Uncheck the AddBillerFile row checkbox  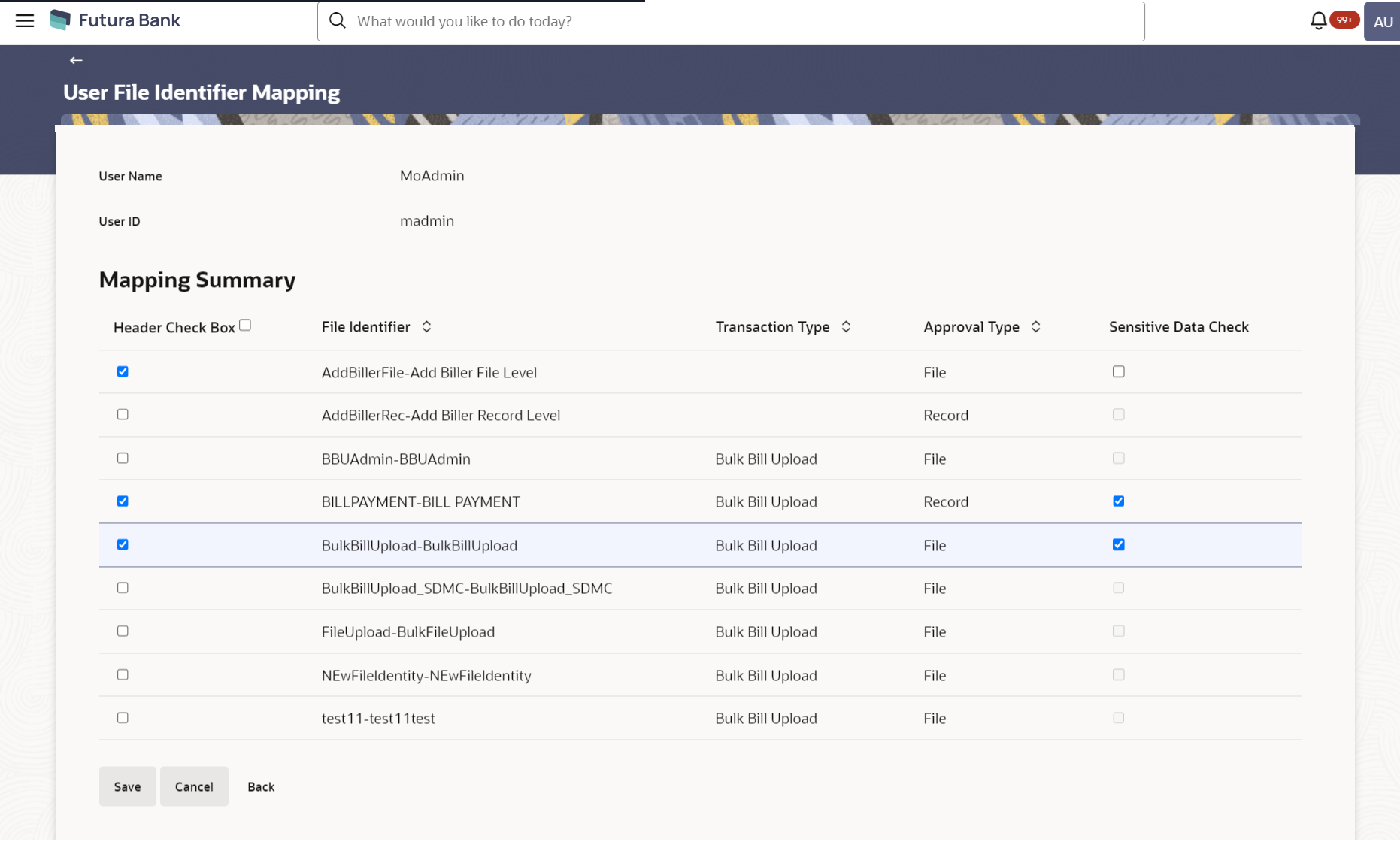[123, 371]
